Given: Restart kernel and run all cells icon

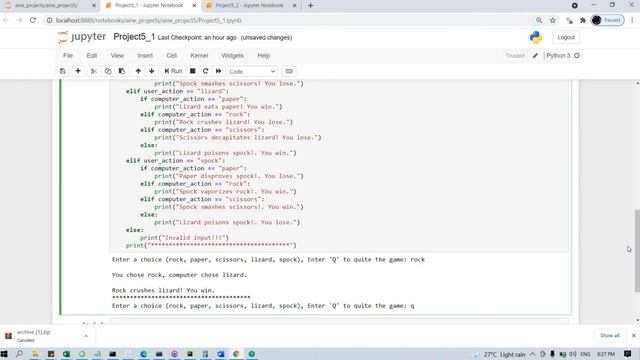Looking at the screenshot, I should pyautogui.click(x=219, y=71).
